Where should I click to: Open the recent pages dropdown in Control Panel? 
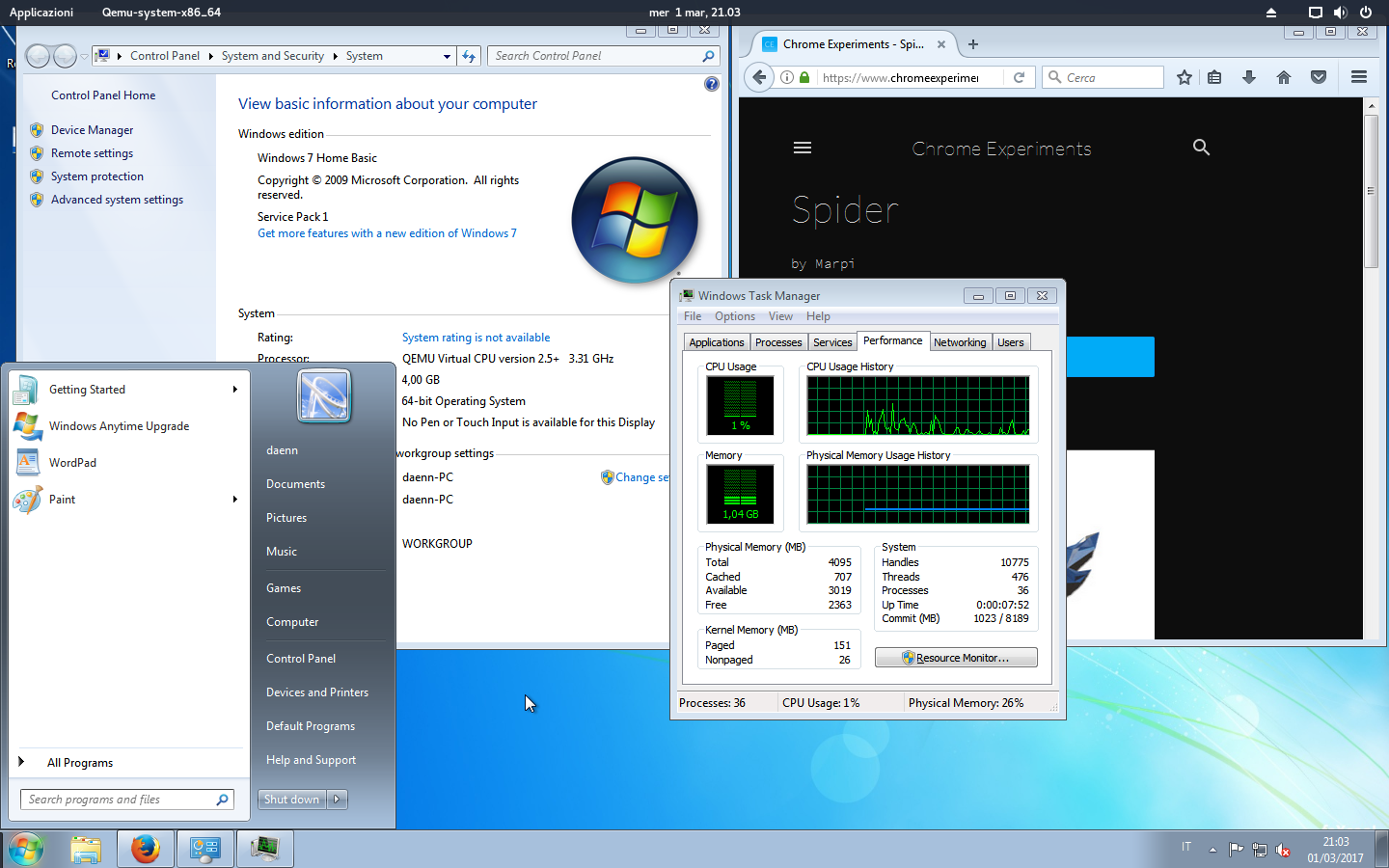tap(84, 56)
